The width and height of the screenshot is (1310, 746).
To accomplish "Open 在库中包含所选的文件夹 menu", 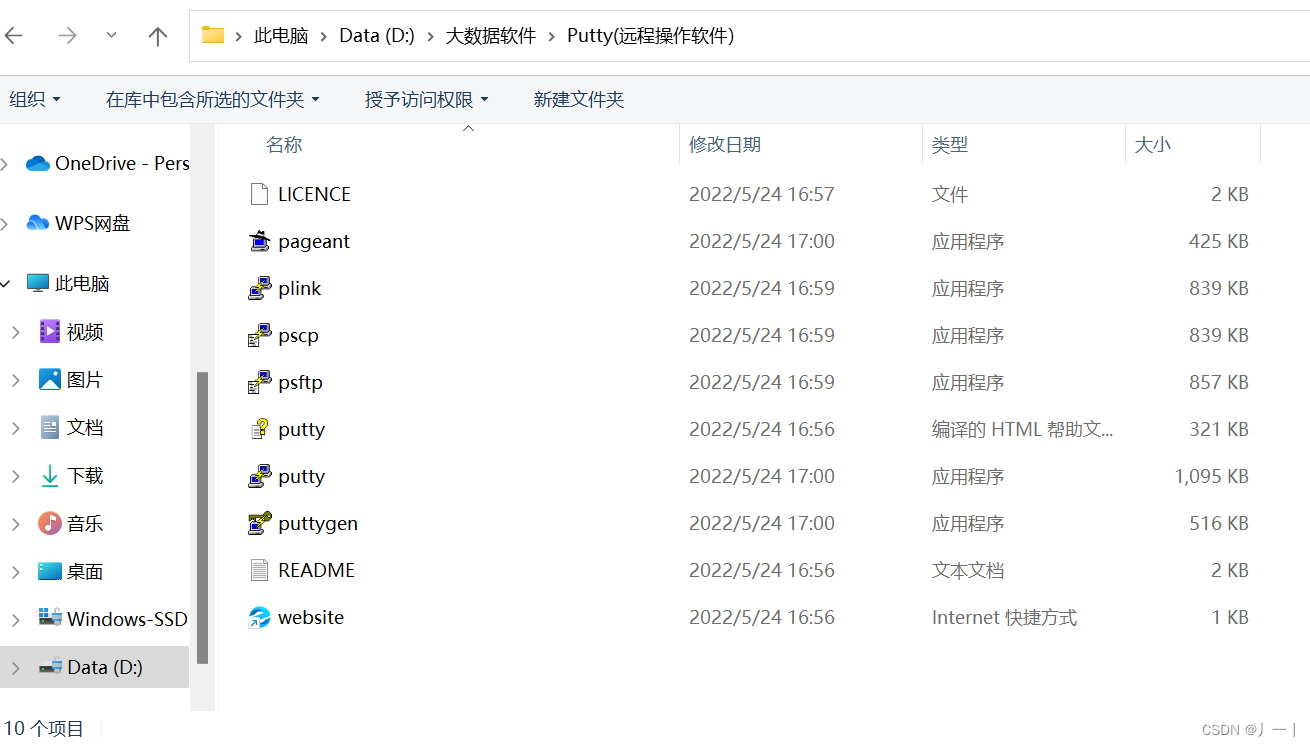I will pyautogui.click(x=213, y=99).
